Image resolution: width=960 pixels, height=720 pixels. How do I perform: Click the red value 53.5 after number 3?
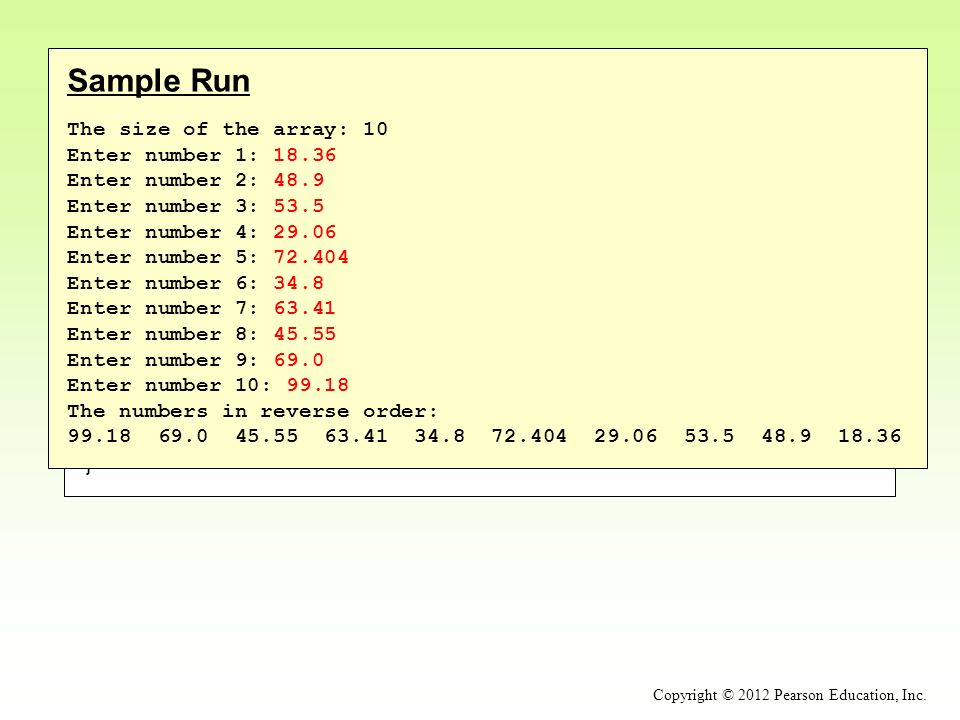click(x=299, y=206)
